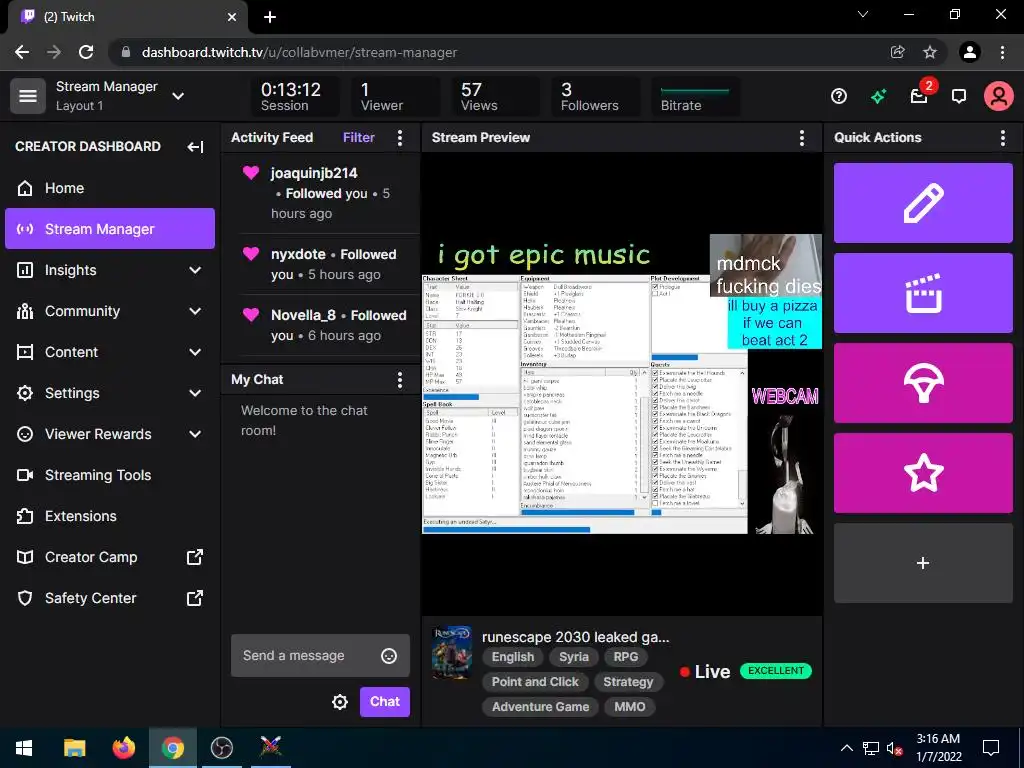The image size is (1024, 768).
Task: Click the Raid Channel parachute quick action
Action: [923, 383]
